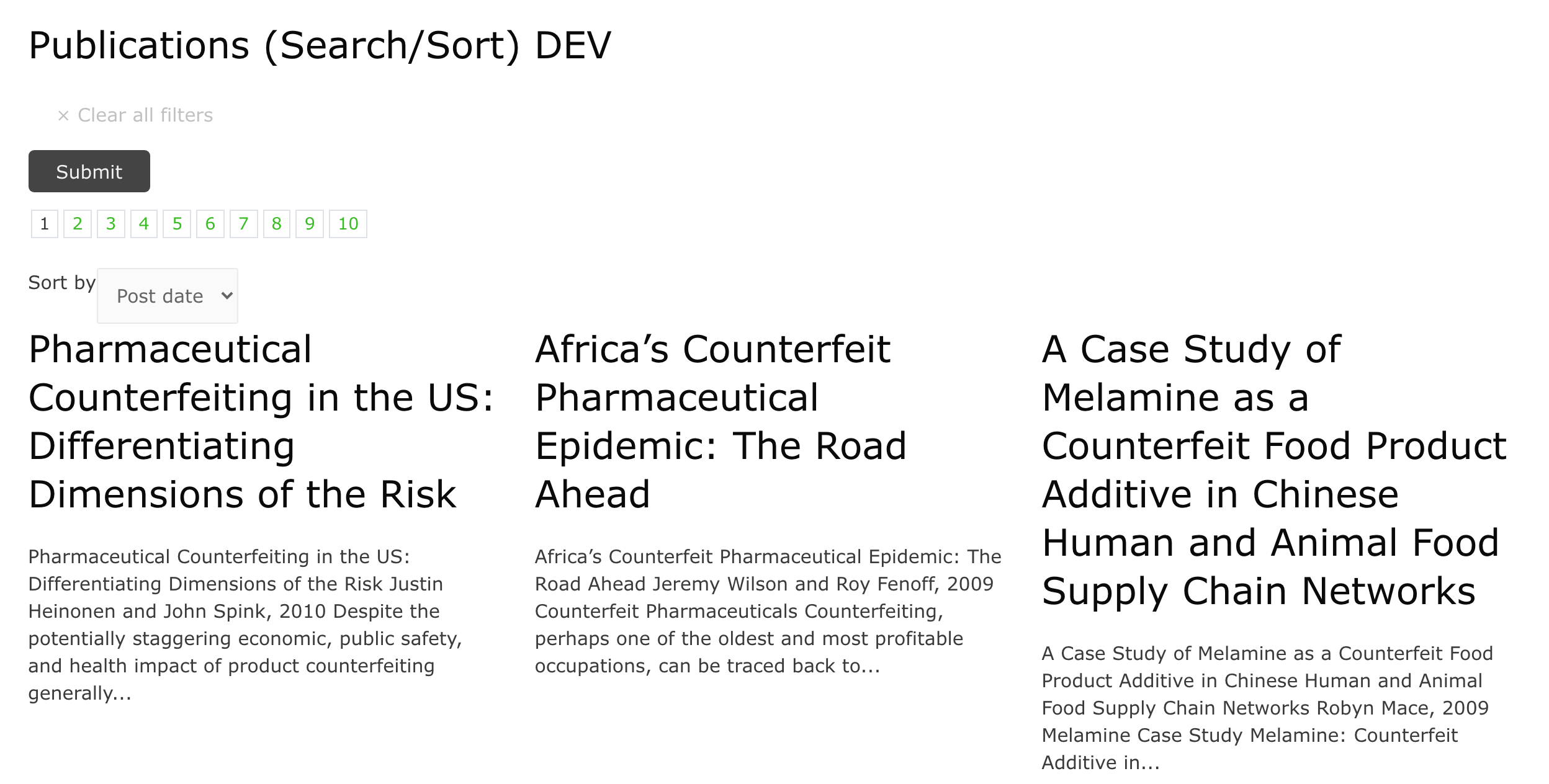Go to page 2 of results

click(x=78, y=224)
